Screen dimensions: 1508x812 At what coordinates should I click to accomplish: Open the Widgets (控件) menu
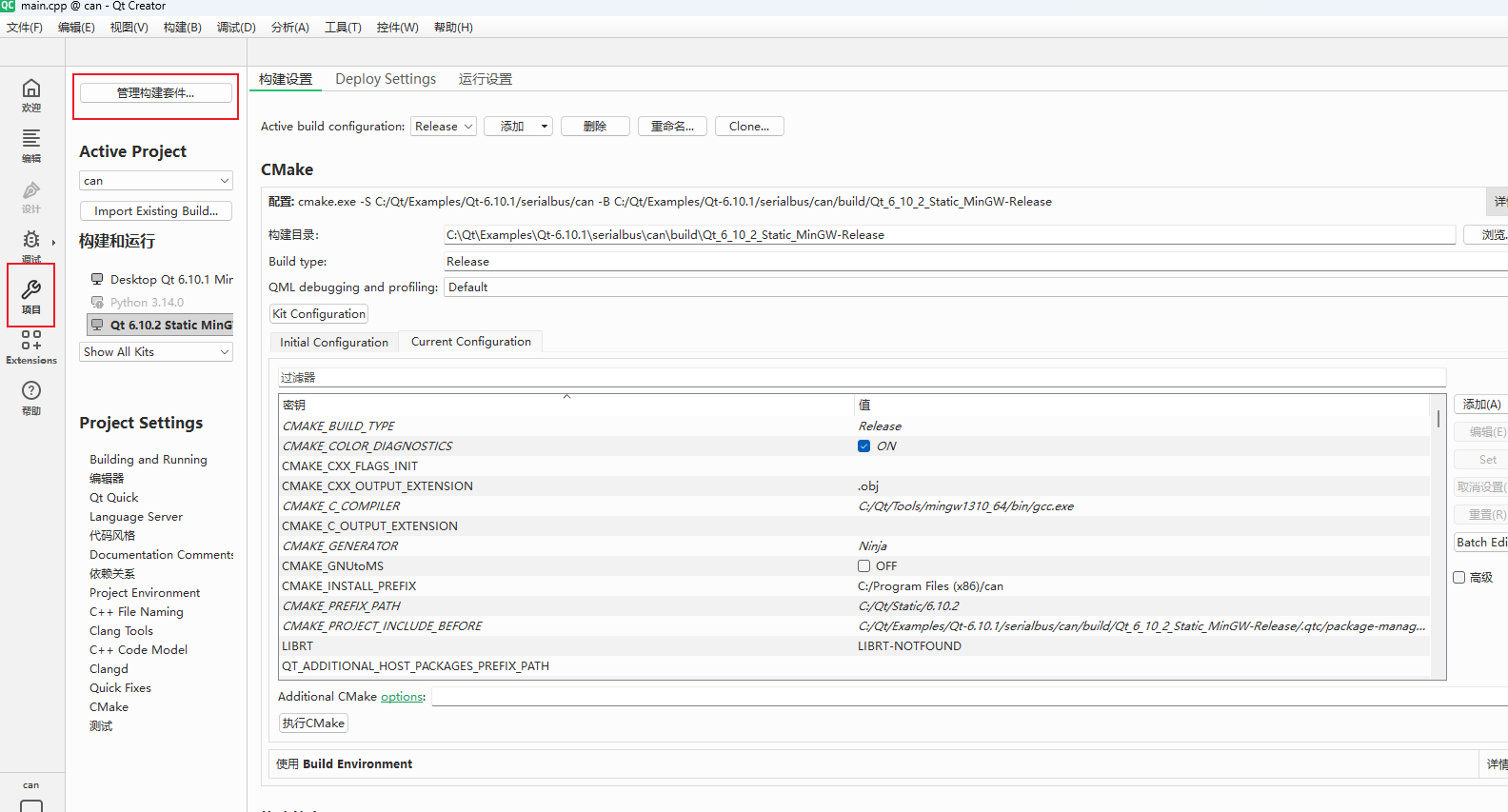[x=397, y=27]
